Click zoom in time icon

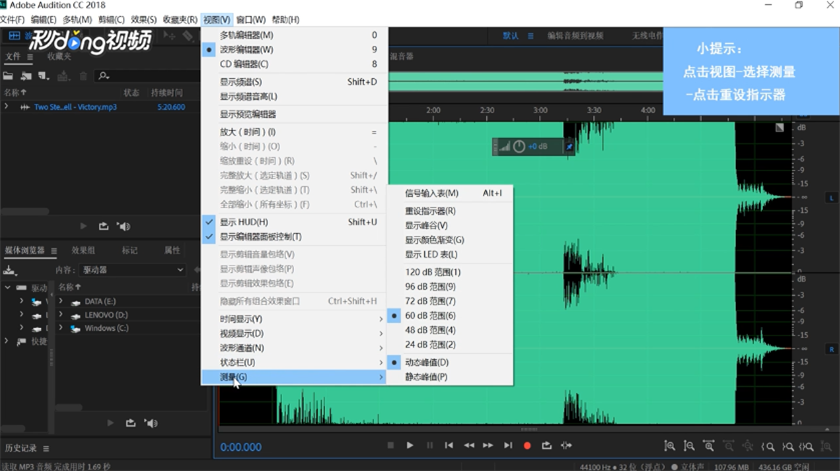point(709,446)
